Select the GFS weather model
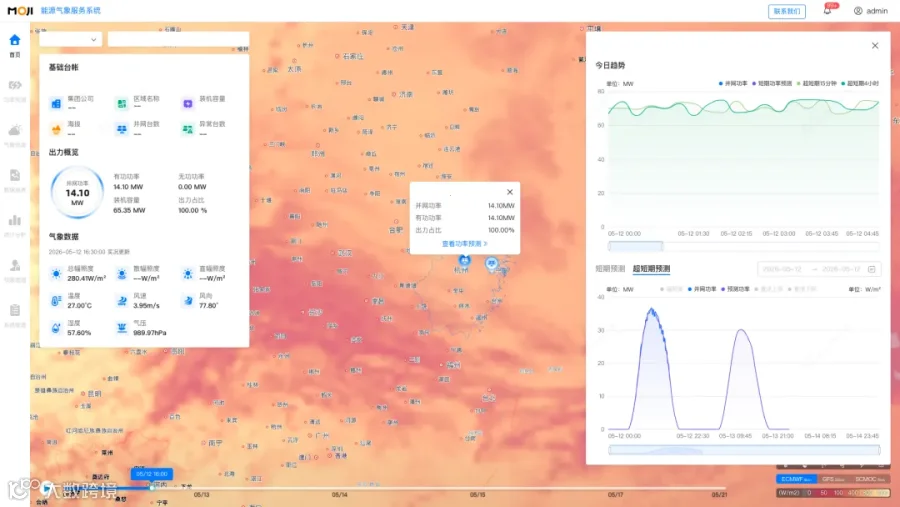The image size is (900, 507). coord(833,479)
